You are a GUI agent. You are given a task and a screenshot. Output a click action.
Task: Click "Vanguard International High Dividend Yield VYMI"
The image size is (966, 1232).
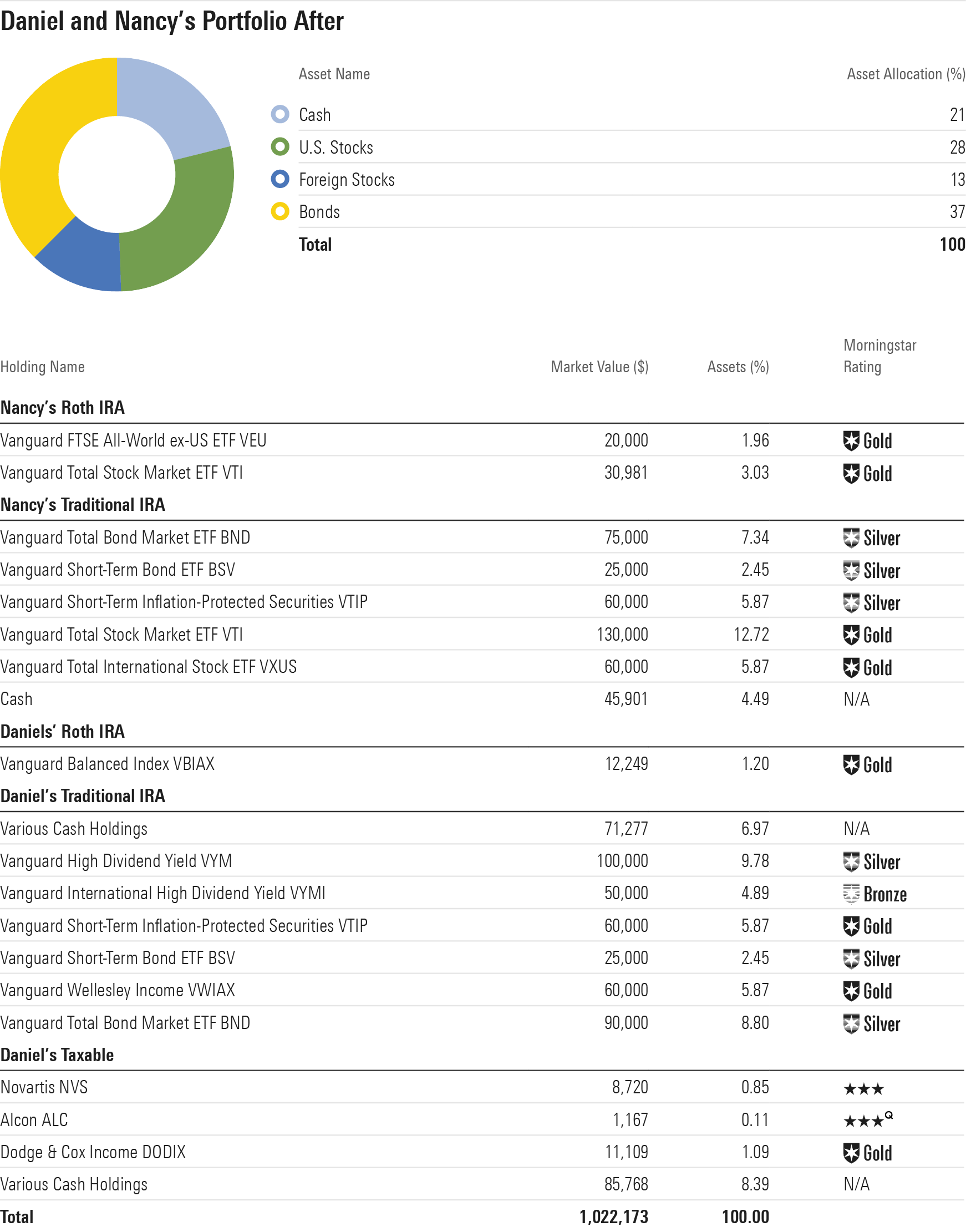pyautogui.click(x=163, y=894)
